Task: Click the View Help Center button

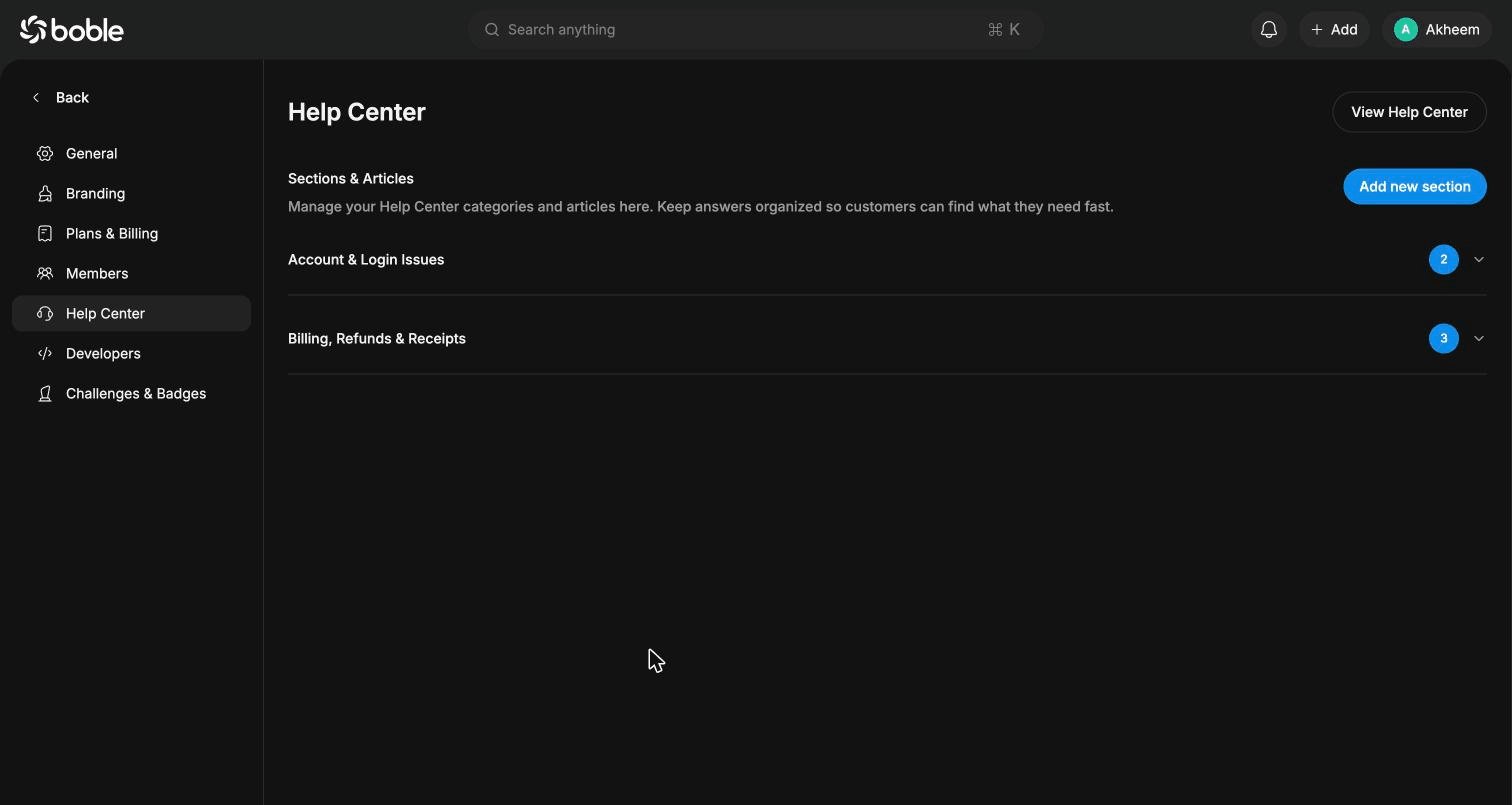Action: 1409,112
